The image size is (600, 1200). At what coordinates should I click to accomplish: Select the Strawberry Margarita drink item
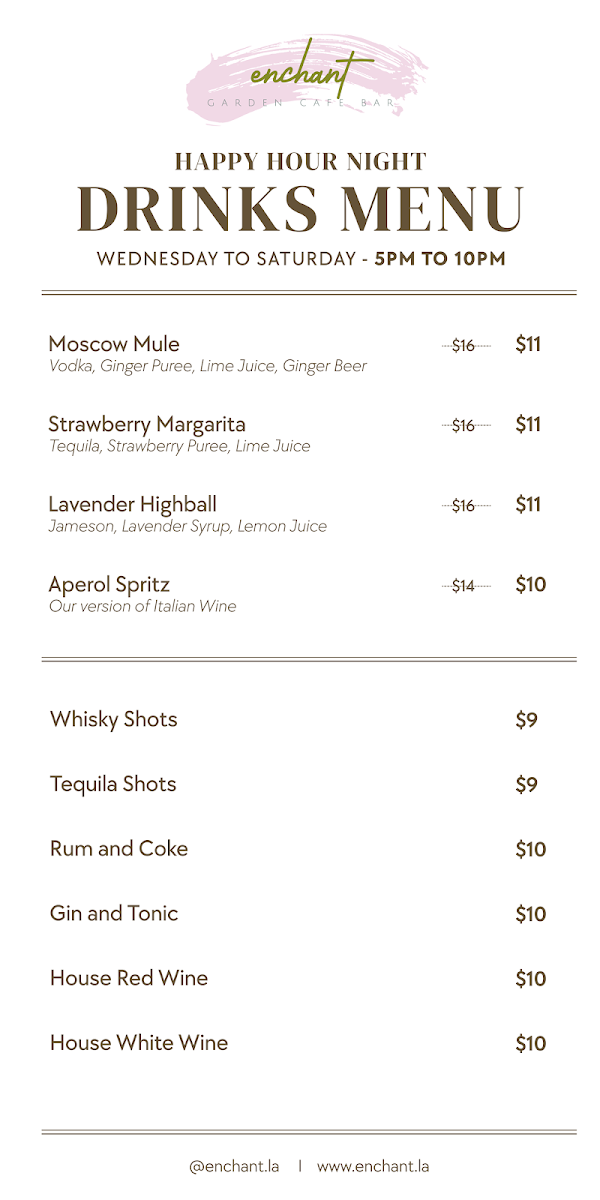(147, 424)
